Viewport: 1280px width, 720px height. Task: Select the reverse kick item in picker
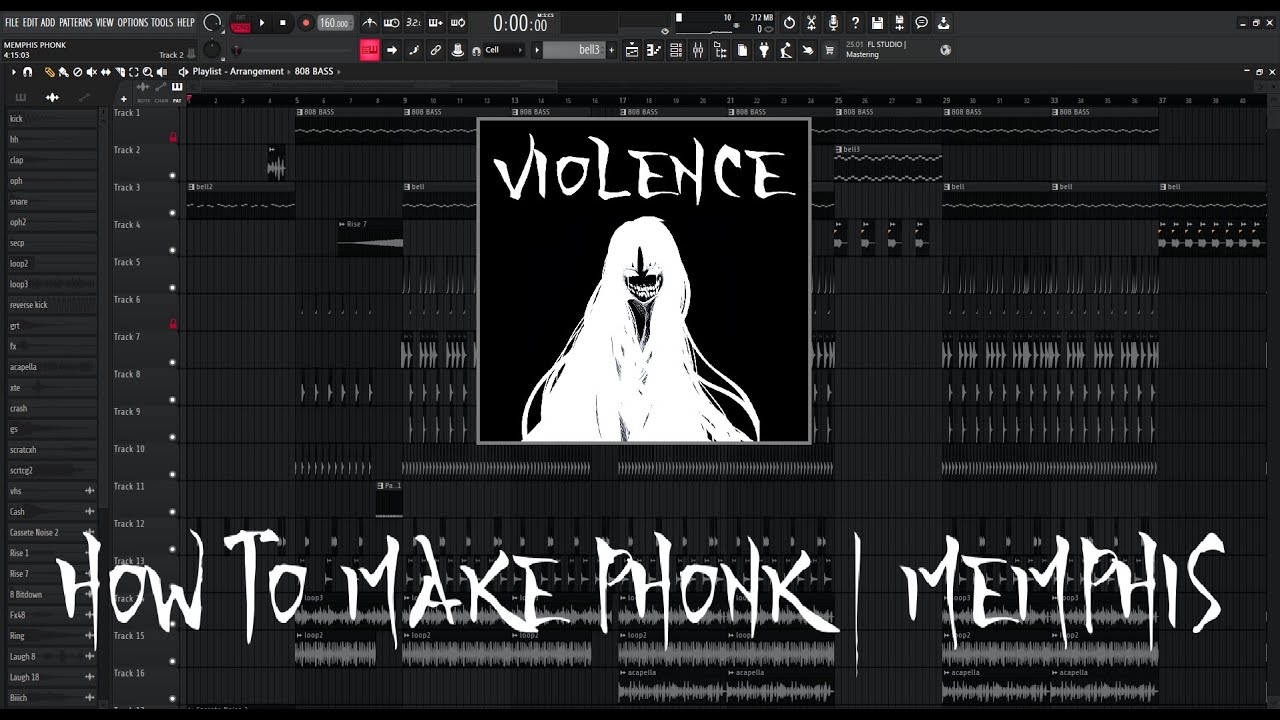[x=51, y=305]
